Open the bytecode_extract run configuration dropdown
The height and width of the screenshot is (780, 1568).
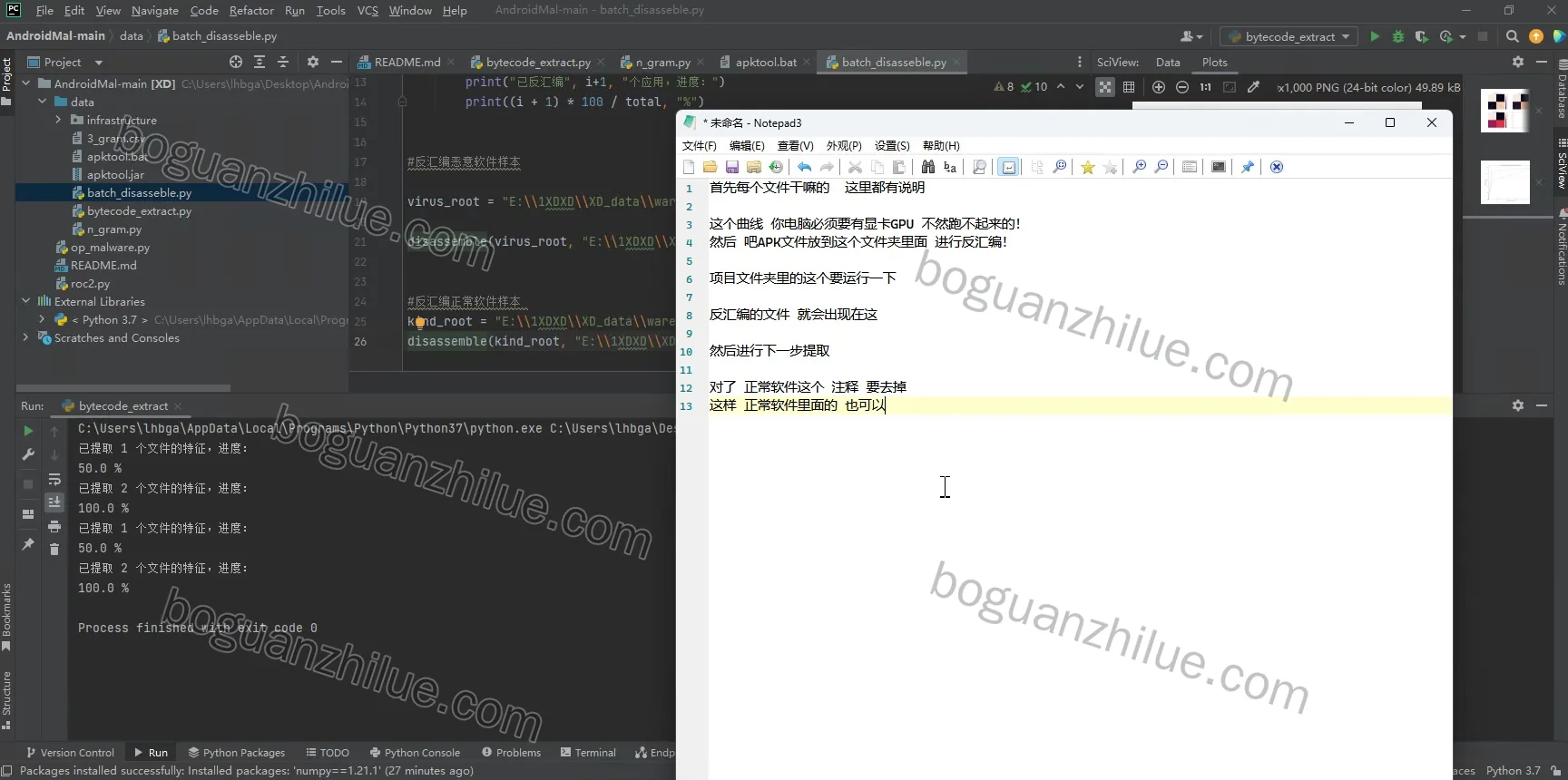coord(1289,36)
